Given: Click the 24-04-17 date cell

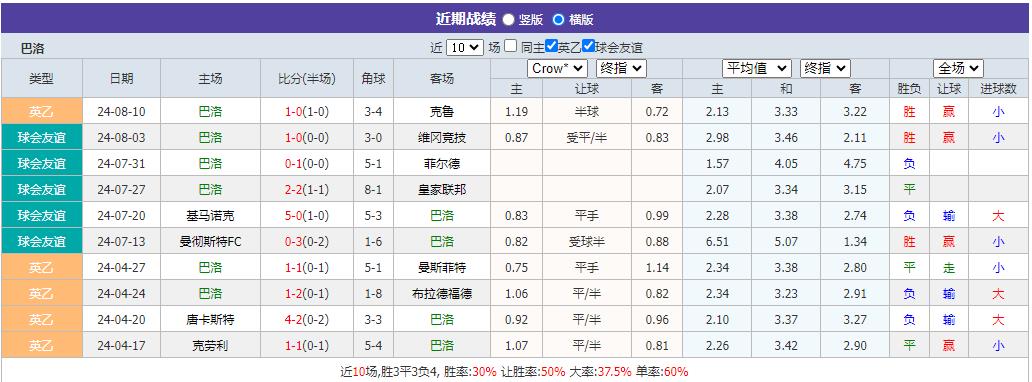Looking at the screenshot, I should pos(121,346).
